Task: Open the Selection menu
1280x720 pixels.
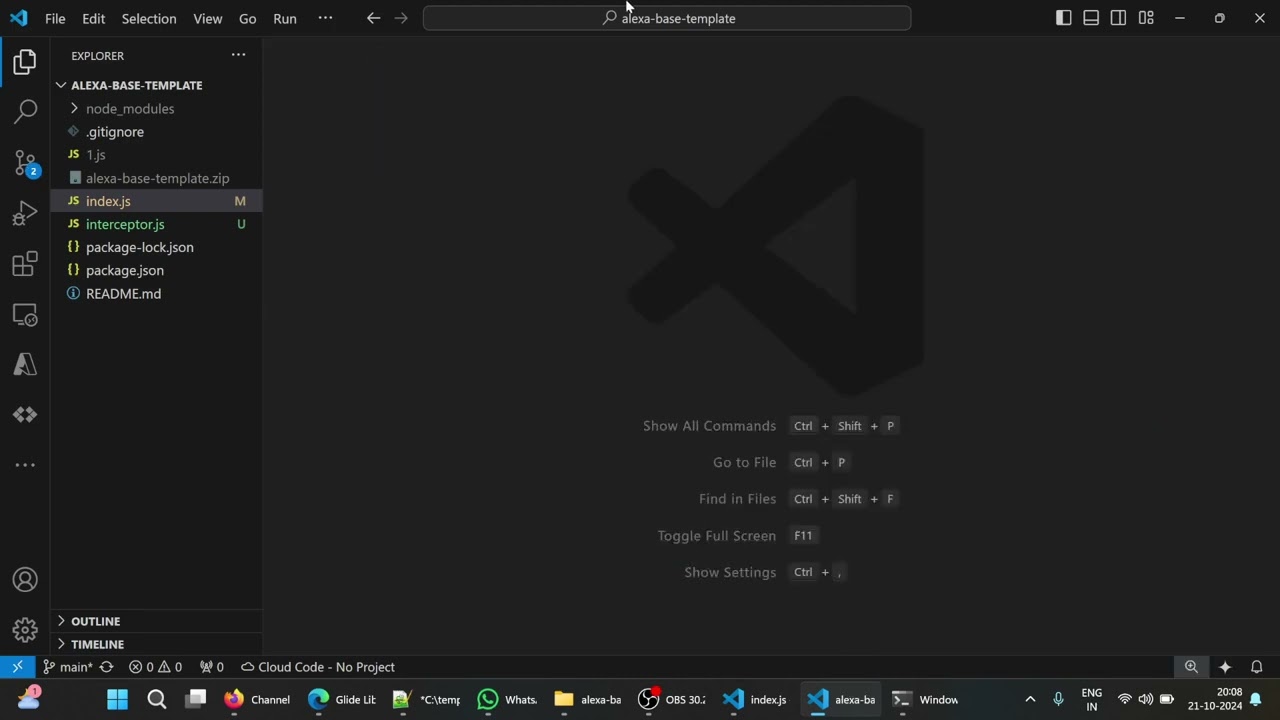Action: (149, 18)
